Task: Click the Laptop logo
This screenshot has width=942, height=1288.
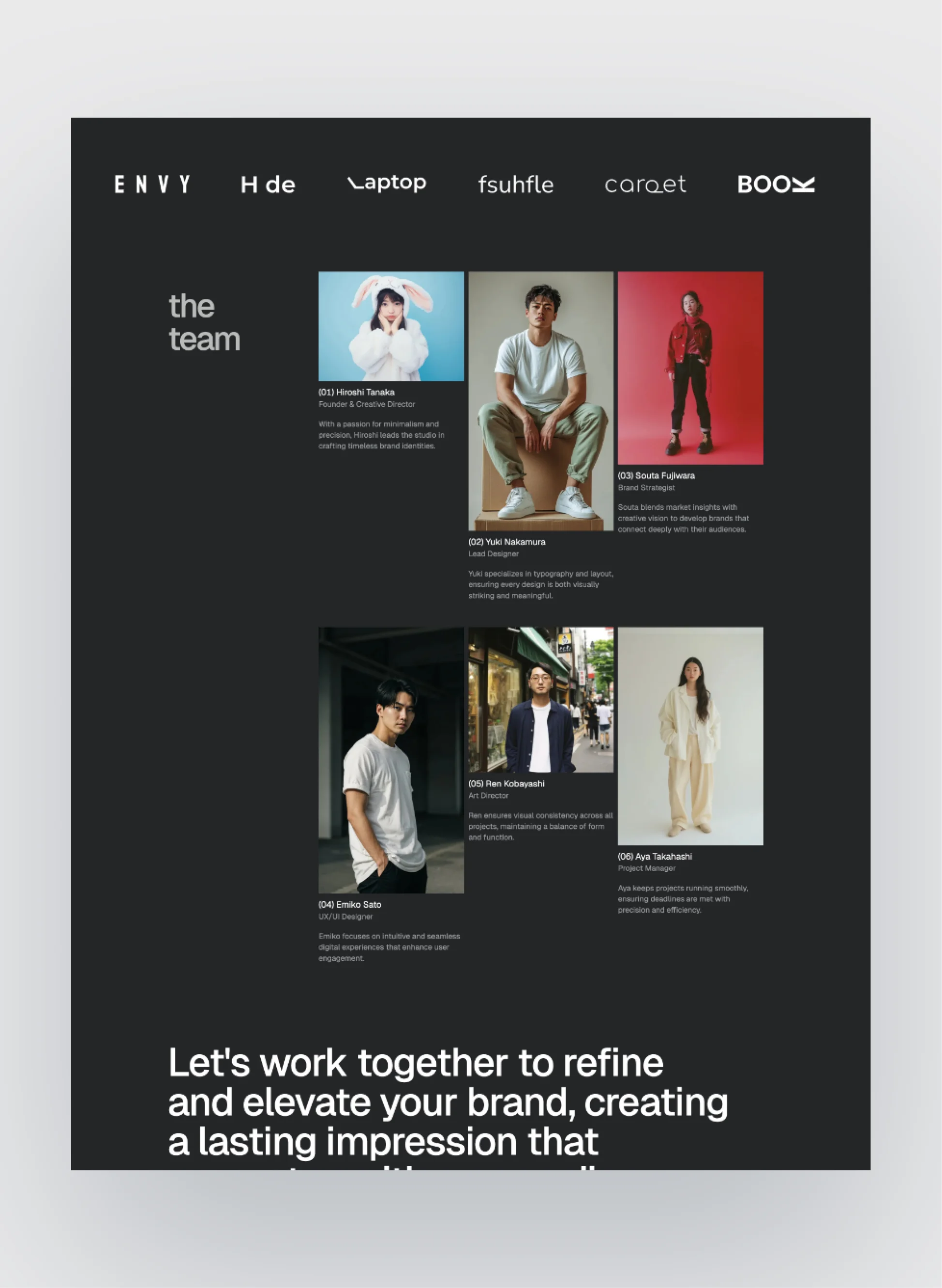Action: (x=388, y=183)
